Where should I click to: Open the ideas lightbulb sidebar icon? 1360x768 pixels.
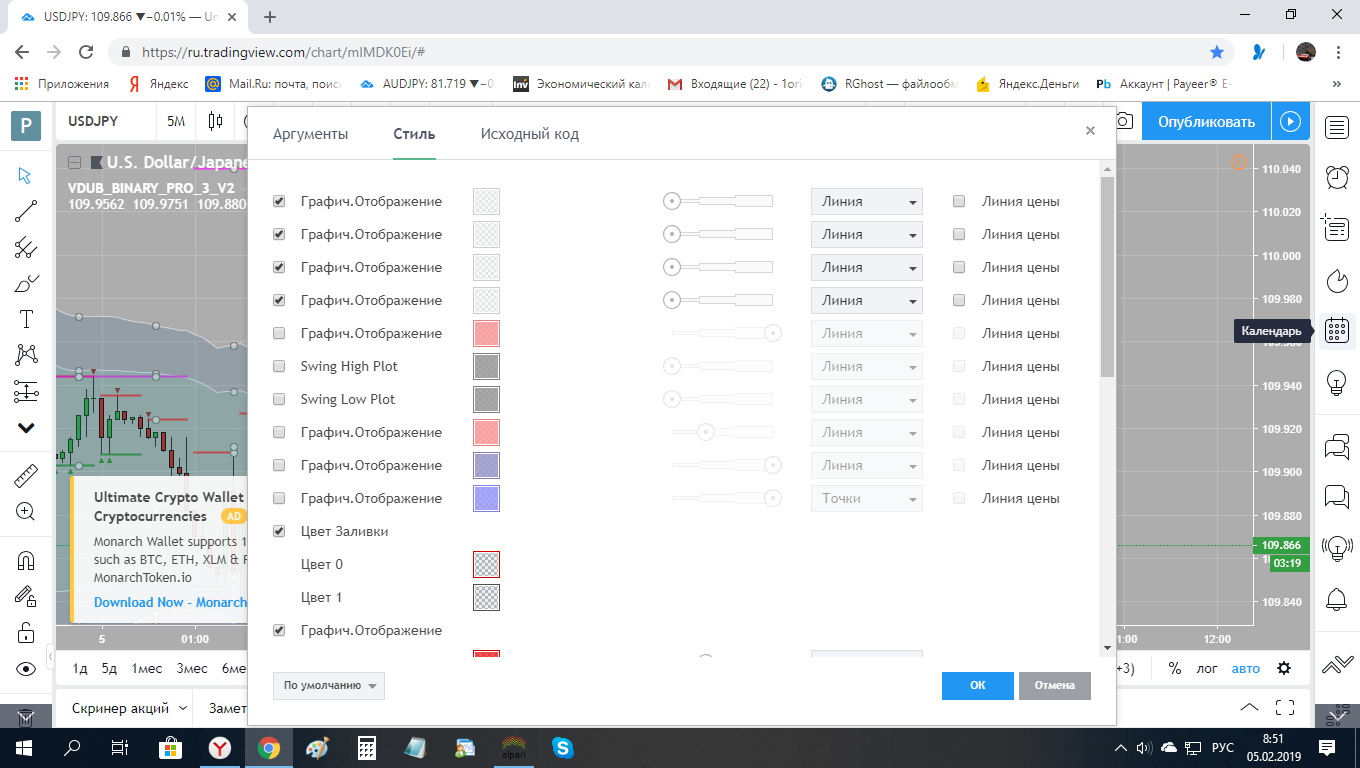coord(1337,382)
